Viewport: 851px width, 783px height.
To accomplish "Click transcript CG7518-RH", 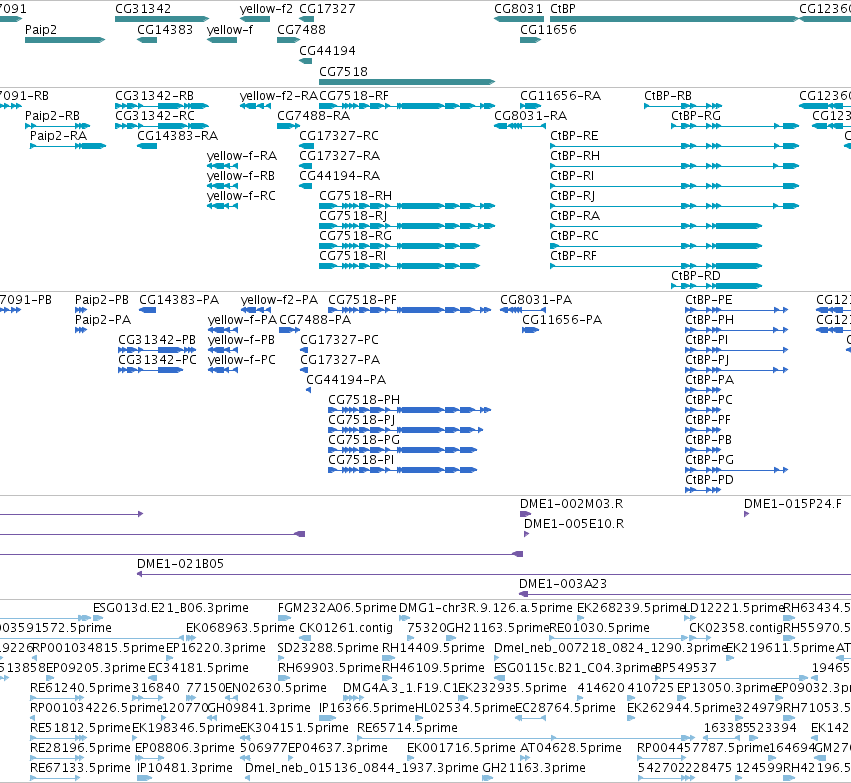I will [407, 206].
